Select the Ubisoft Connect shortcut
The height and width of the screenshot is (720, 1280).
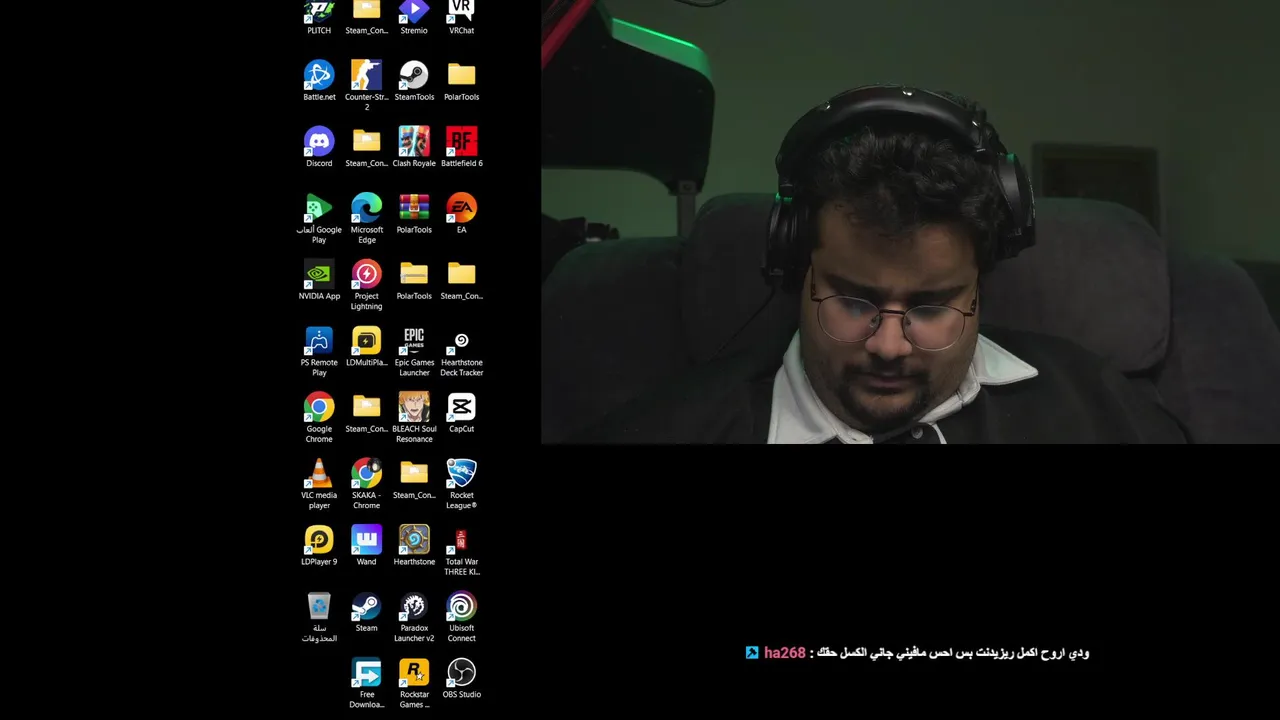pos(461,616)
